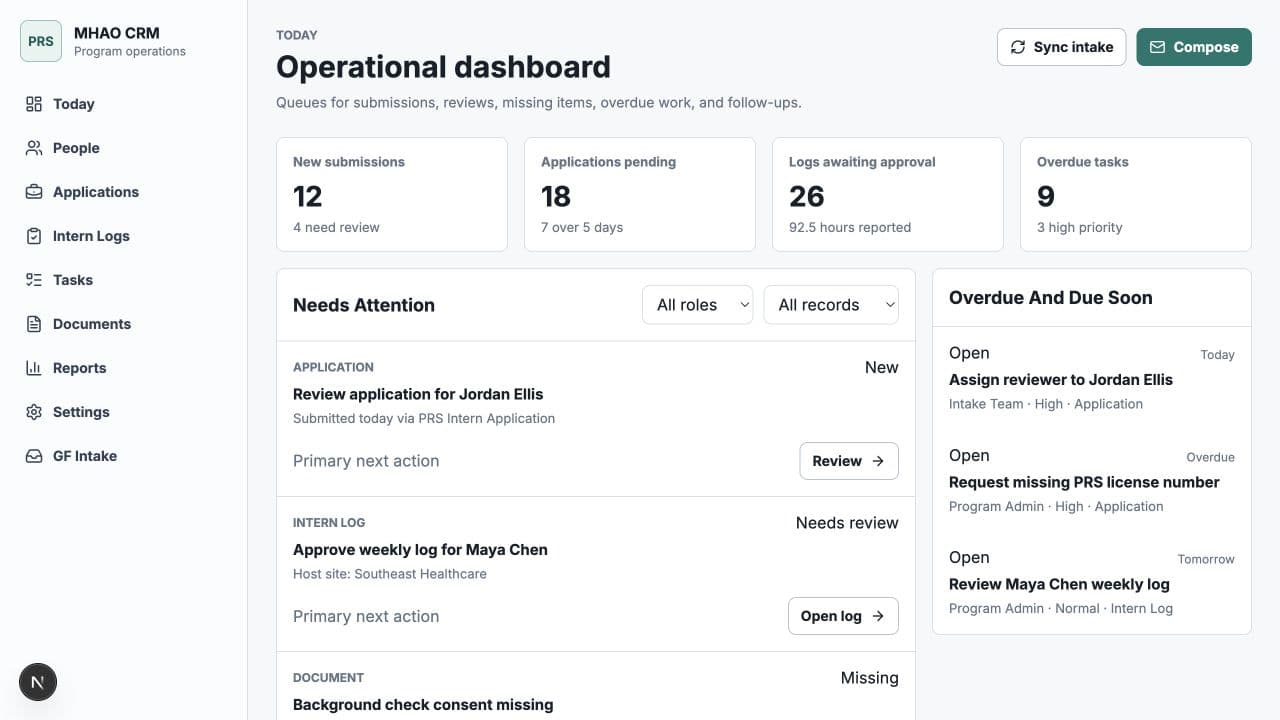Click "Submitted today via PRS Intern Application"
The width and height of the screenshot is (1280, 720).
pyautogui.click(x=424, y=418)
